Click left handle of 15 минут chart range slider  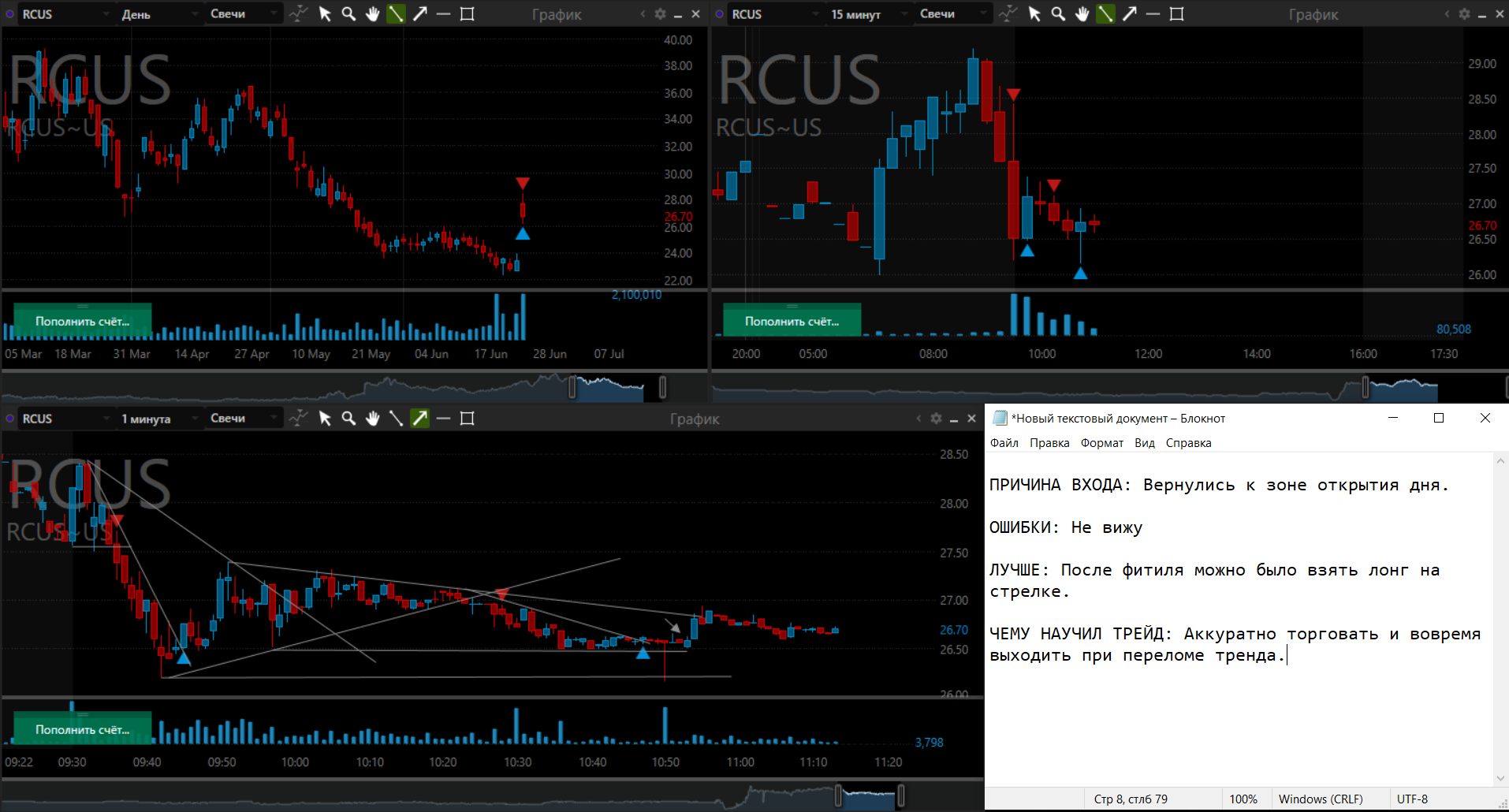pos(1366,387)
